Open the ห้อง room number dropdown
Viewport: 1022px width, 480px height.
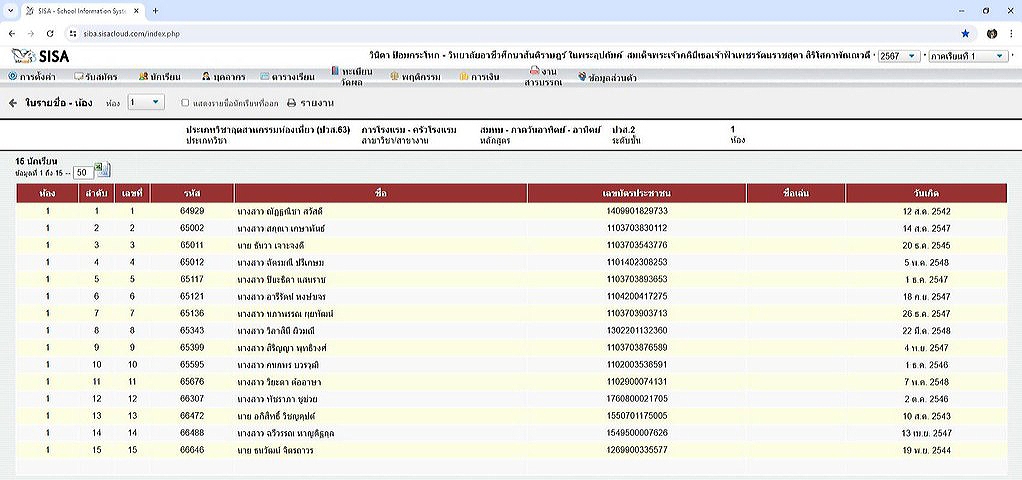[x=145, y=102]
